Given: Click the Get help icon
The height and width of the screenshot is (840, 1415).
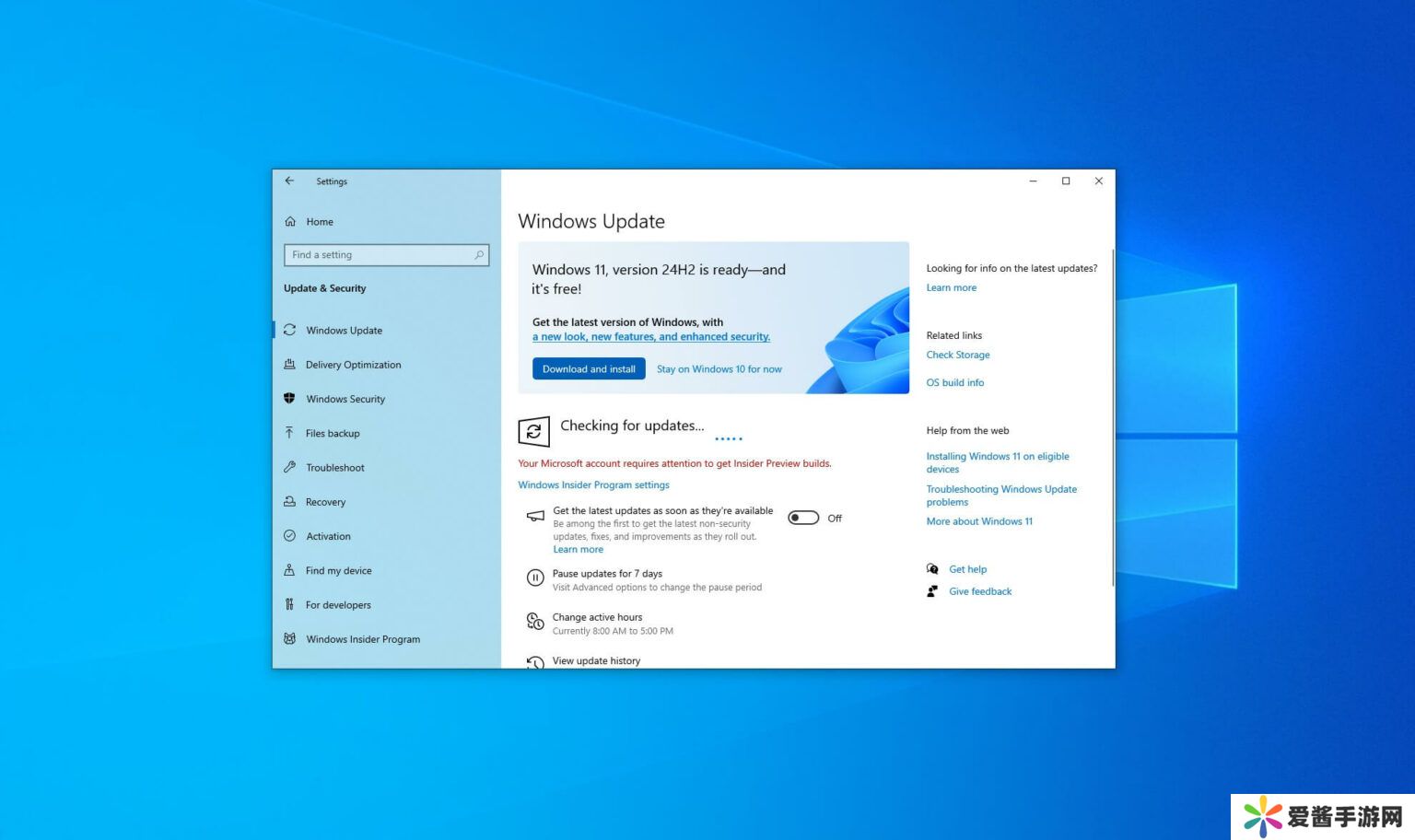Looking at the screenshot, I should pyautogui.click(x=932, y=569).
